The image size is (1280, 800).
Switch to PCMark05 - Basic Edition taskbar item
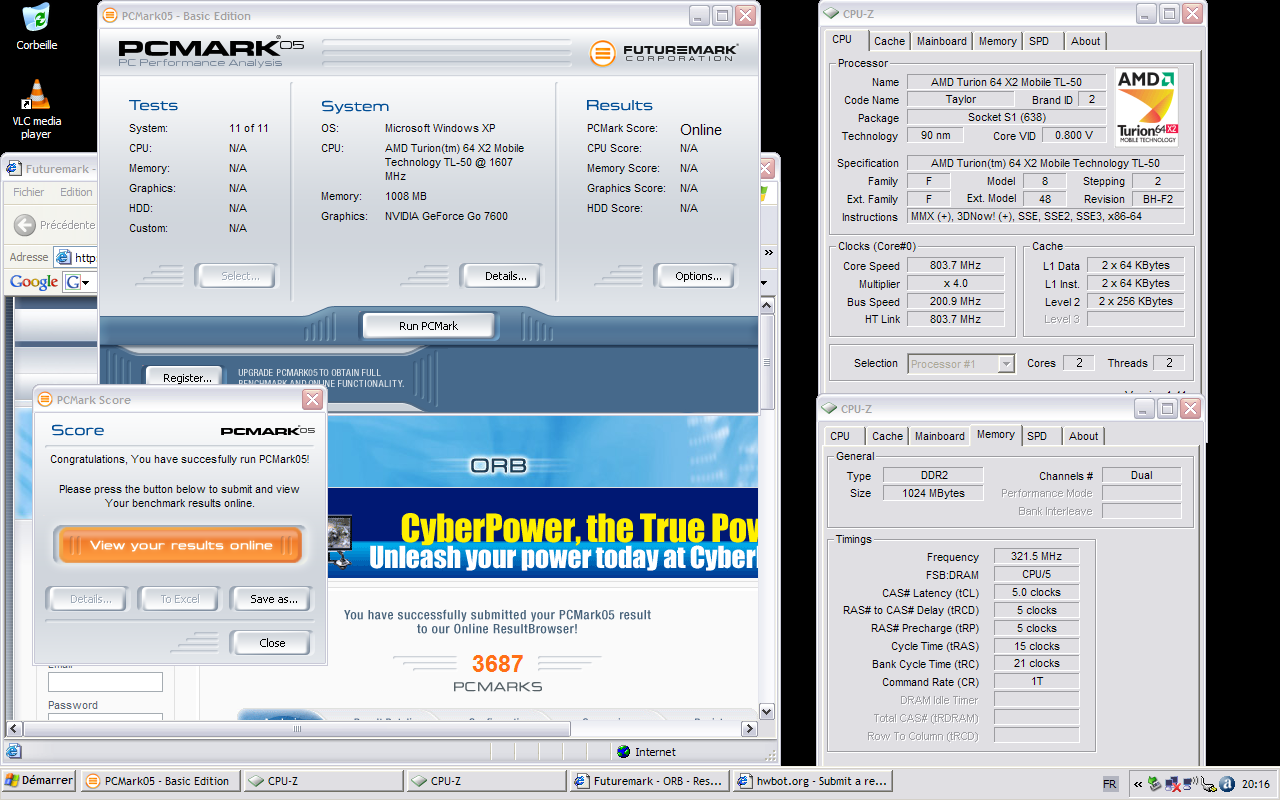pos(160,781)
